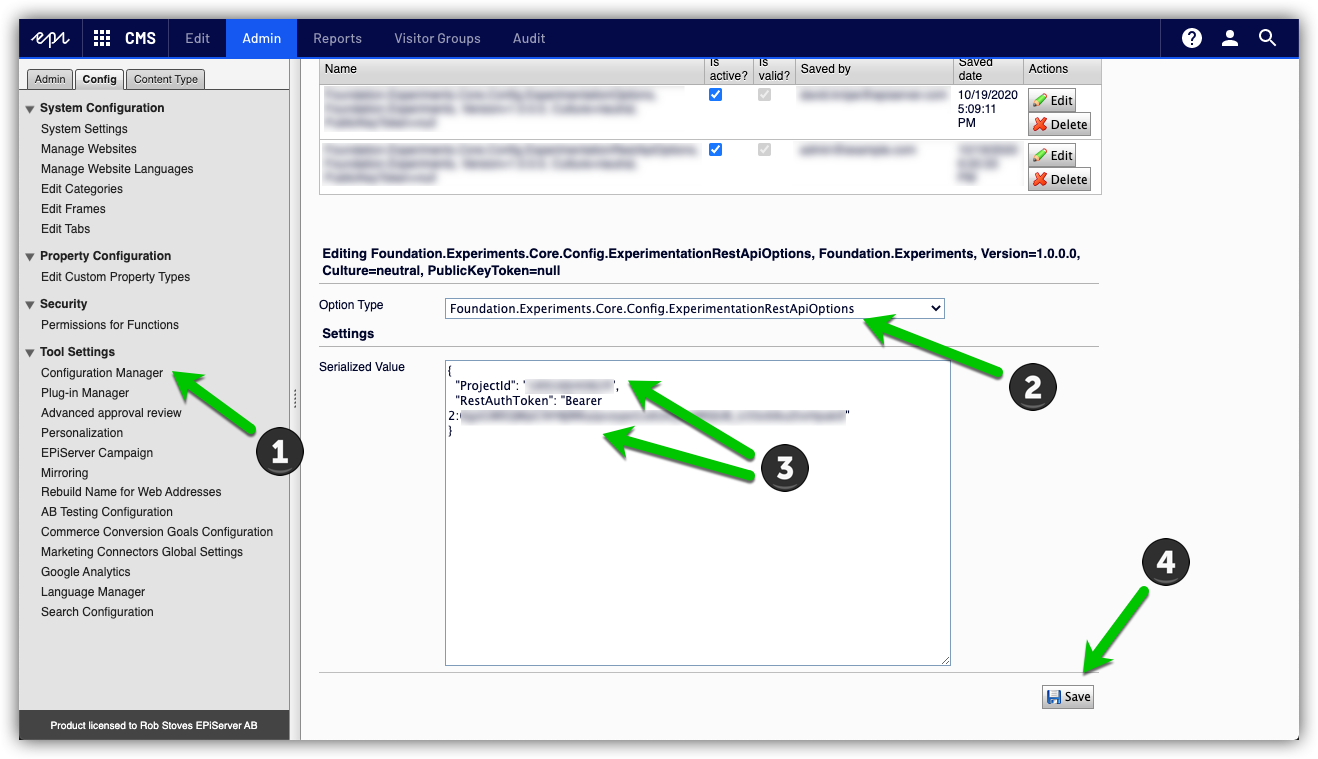Open Manage Websites link
This screenshot has width=1318, height=759.
(x=88, y=149)
